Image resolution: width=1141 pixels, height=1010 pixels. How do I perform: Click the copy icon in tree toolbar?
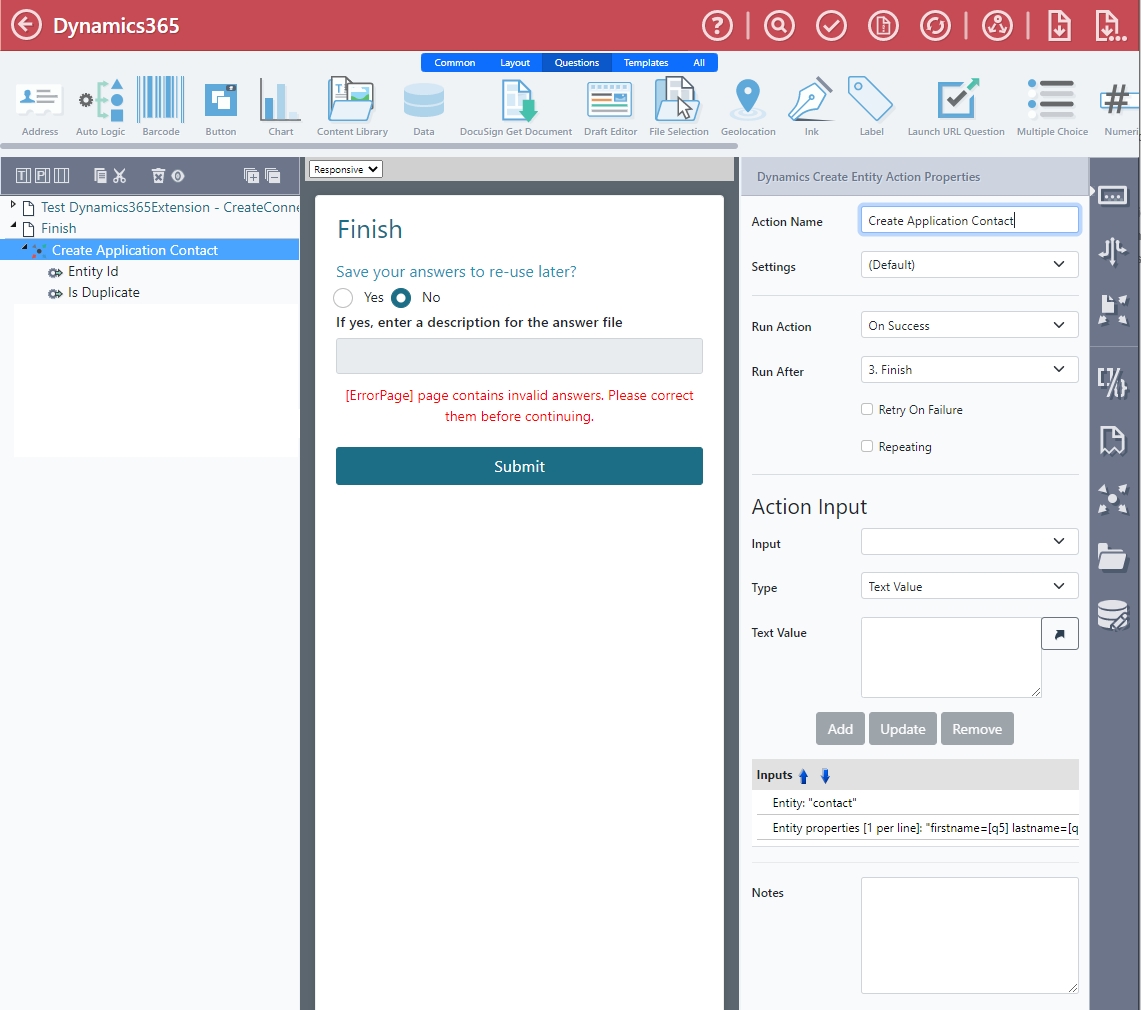[100, 175]
